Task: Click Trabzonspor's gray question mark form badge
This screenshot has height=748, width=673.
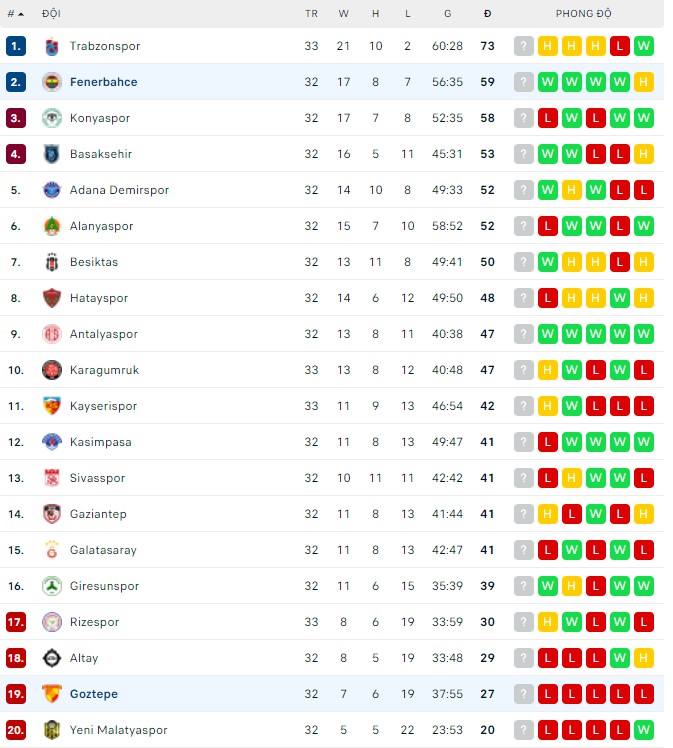Action: (524, 46)
